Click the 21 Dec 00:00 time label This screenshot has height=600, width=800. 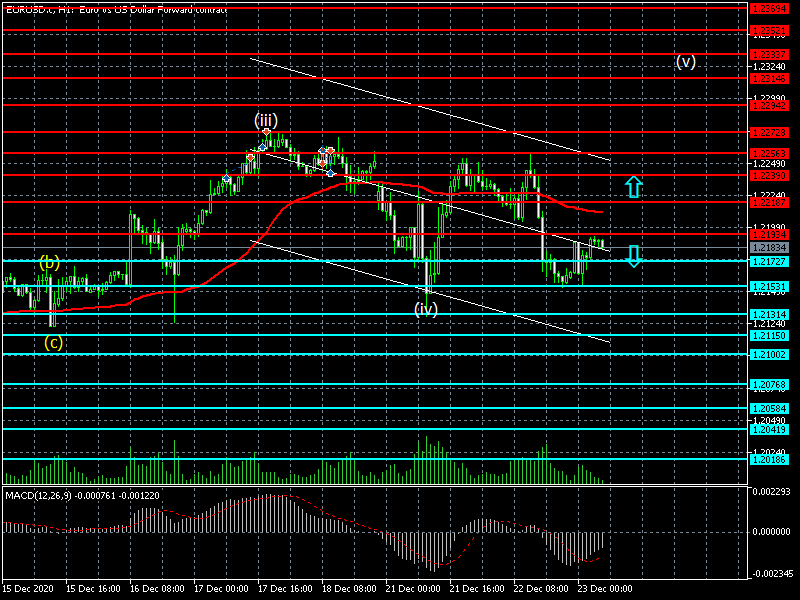pyautogui.click(x=413, y=588)
